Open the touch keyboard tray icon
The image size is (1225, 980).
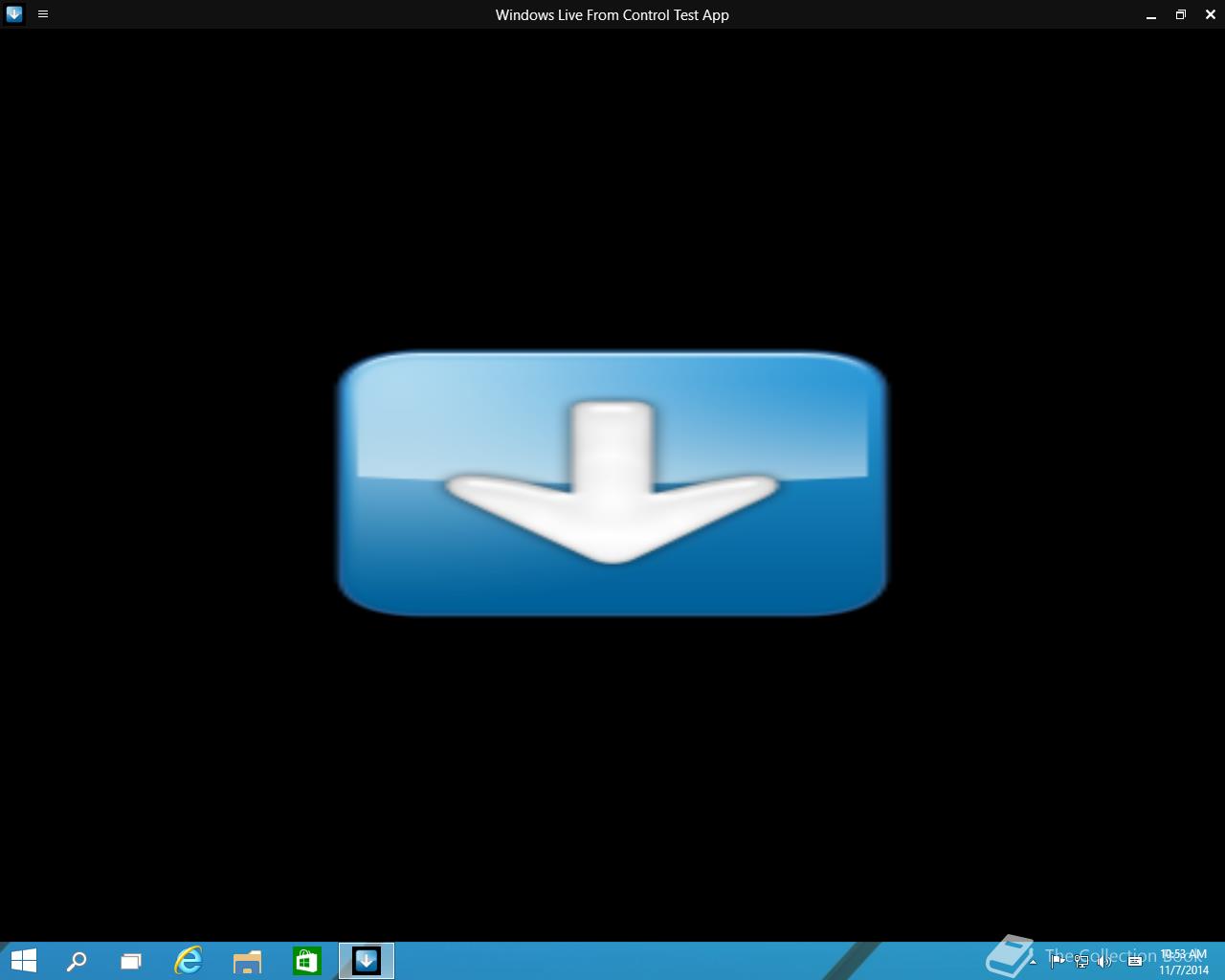pyautogui.click(x=1135, y=962)
